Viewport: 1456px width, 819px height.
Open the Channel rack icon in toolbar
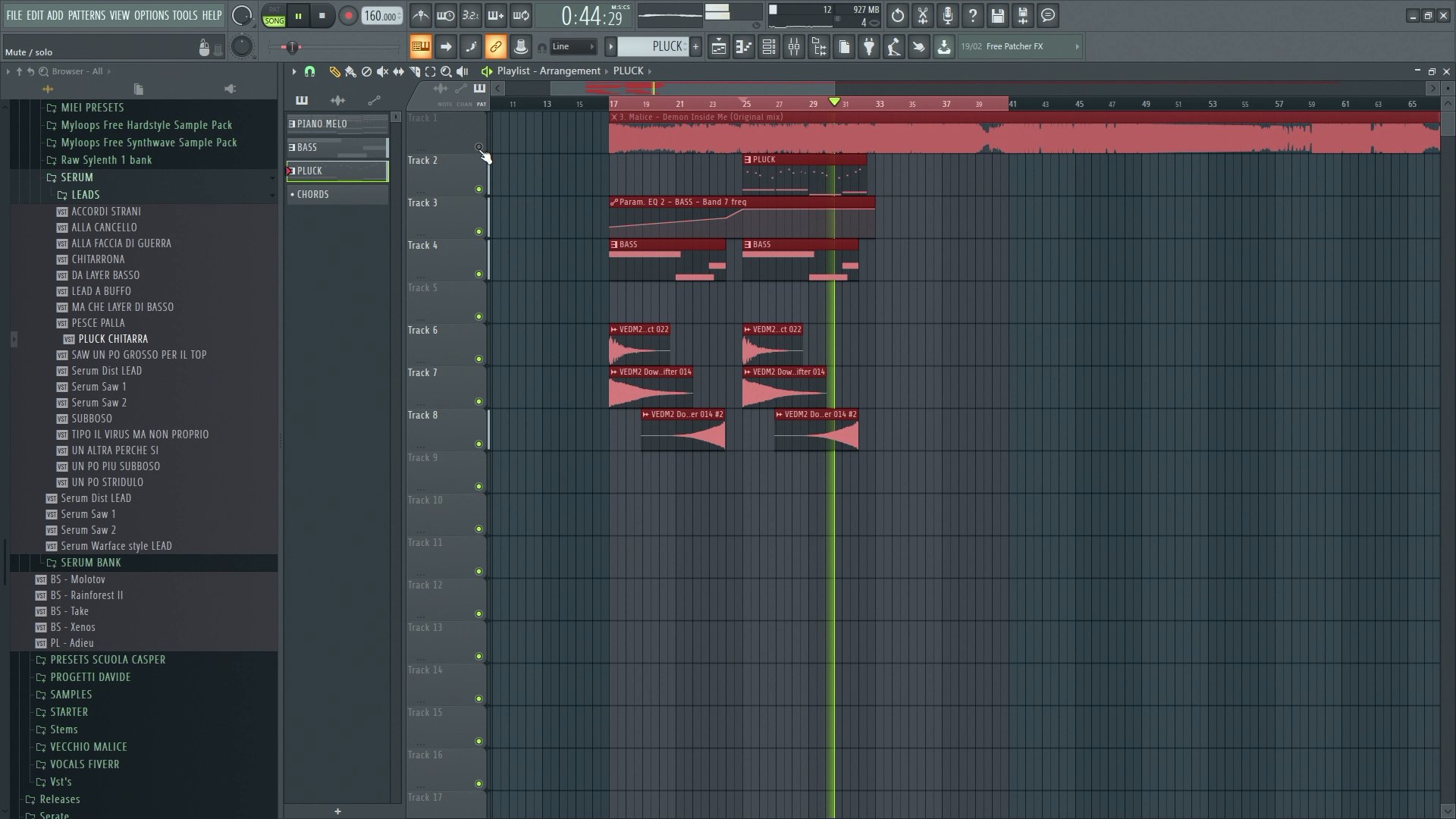(768, 47)
